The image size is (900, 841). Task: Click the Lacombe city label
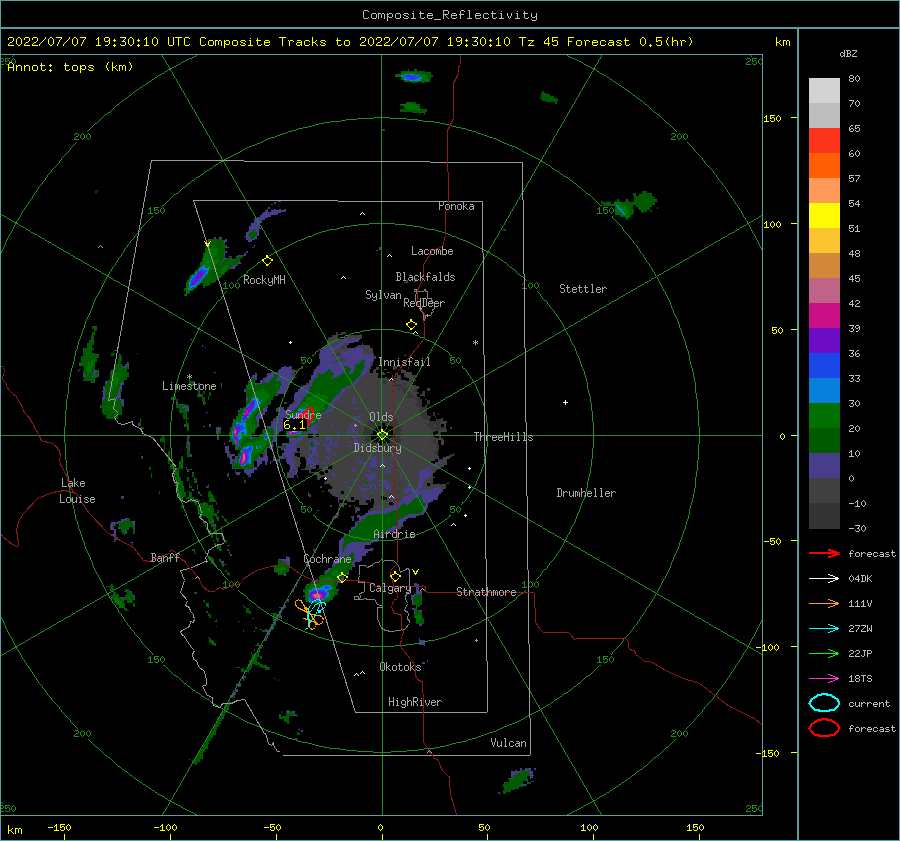coord(432,251)
